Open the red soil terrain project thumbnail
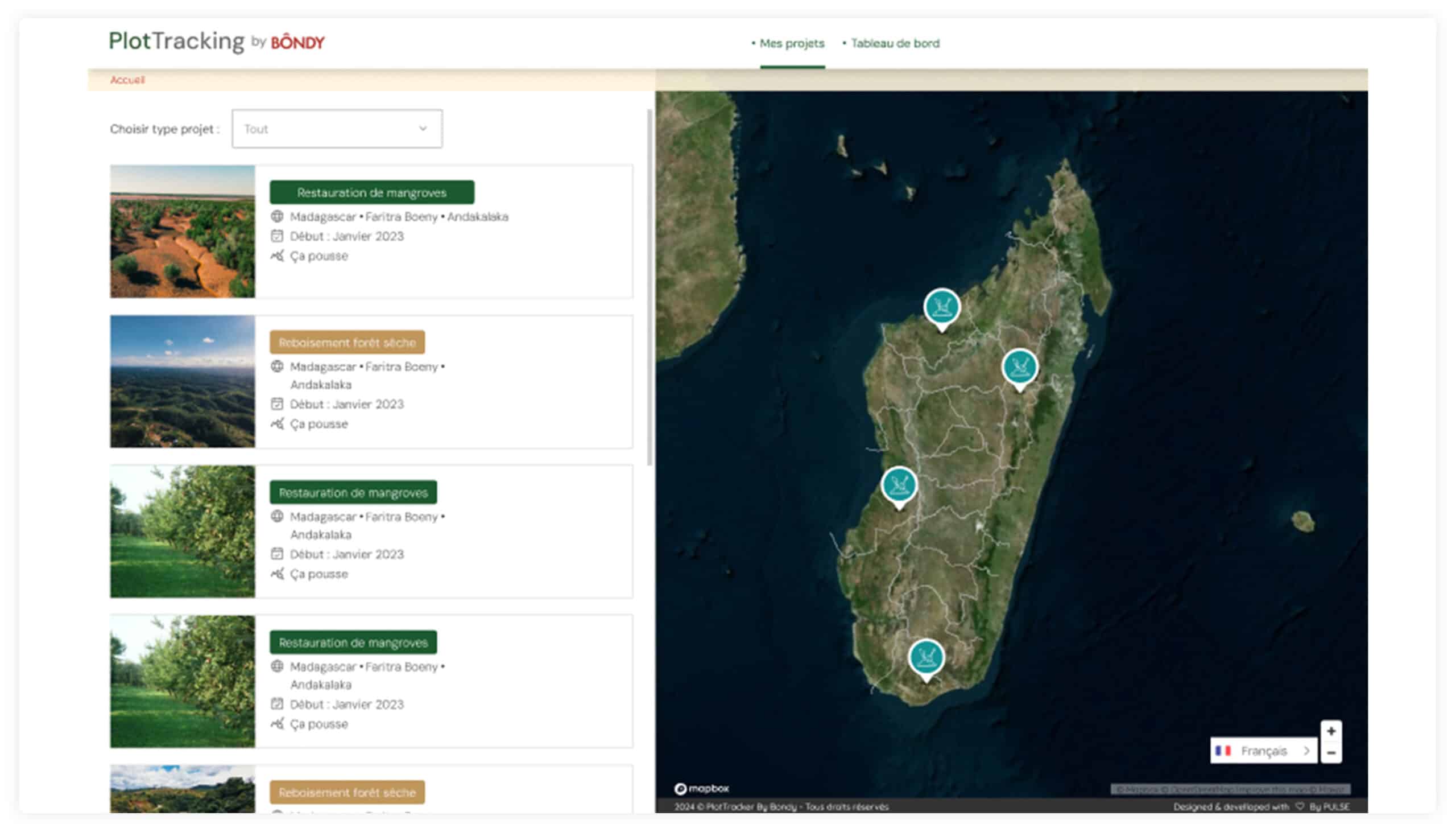 pos(183,232)
